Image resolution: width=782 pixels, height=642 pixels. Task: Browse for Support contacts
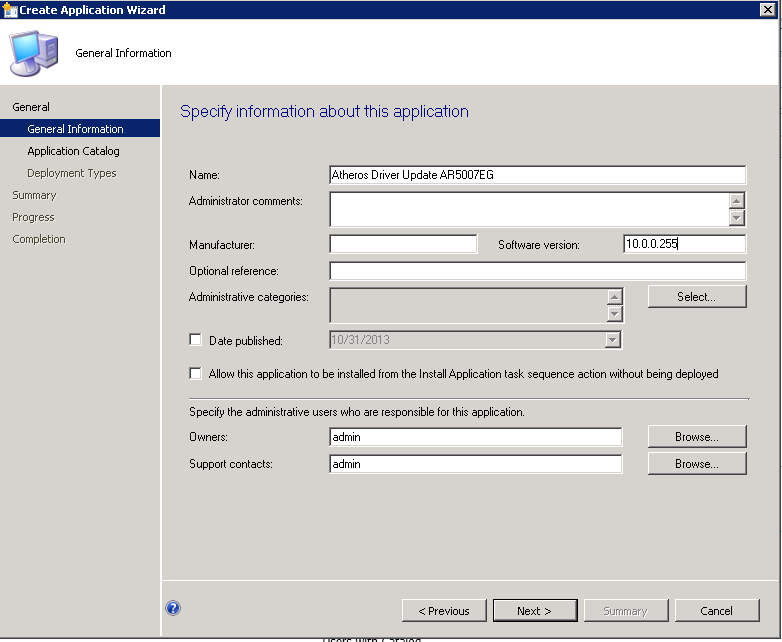pyautogui.click(x=696, y=464)
